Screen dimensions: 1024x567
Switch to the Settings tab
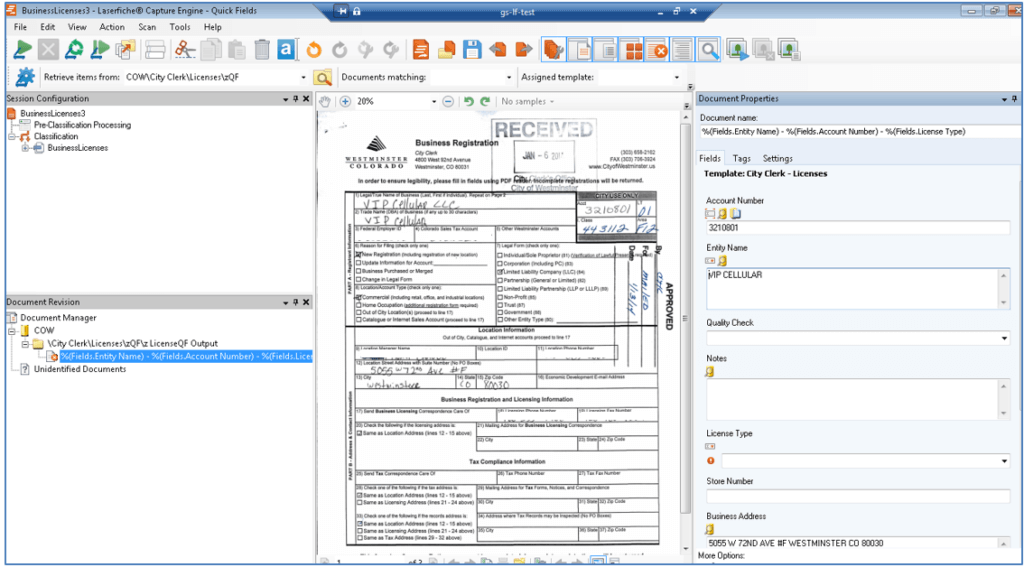pos(777,158)
